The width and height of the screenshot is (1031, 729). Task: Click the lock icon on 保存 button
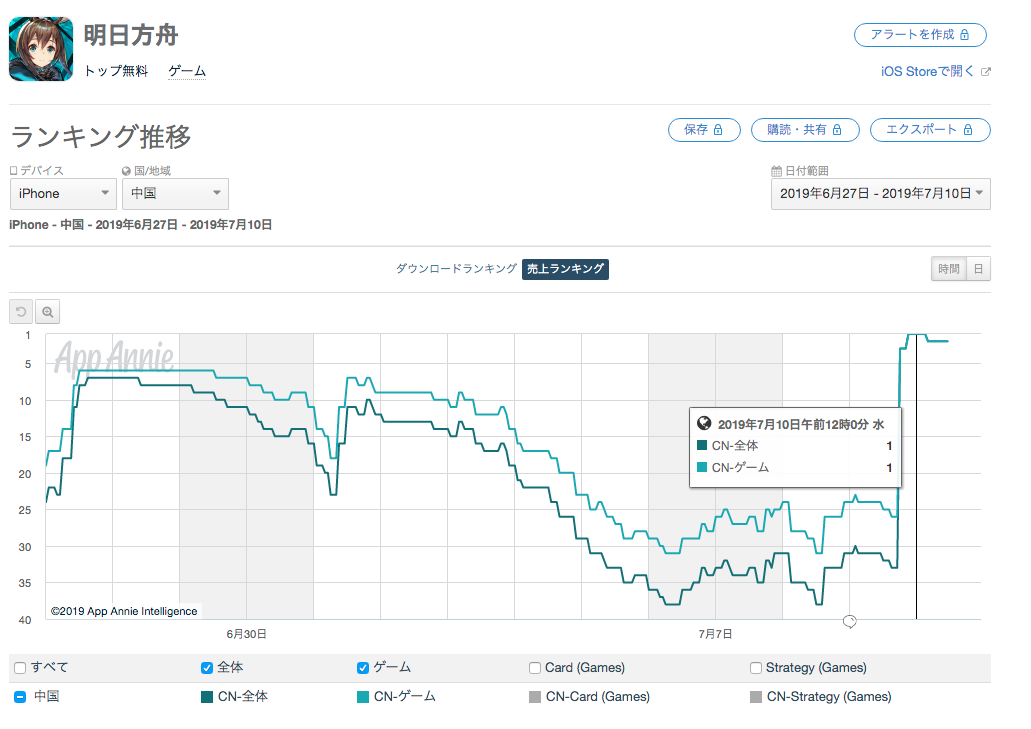718,130
